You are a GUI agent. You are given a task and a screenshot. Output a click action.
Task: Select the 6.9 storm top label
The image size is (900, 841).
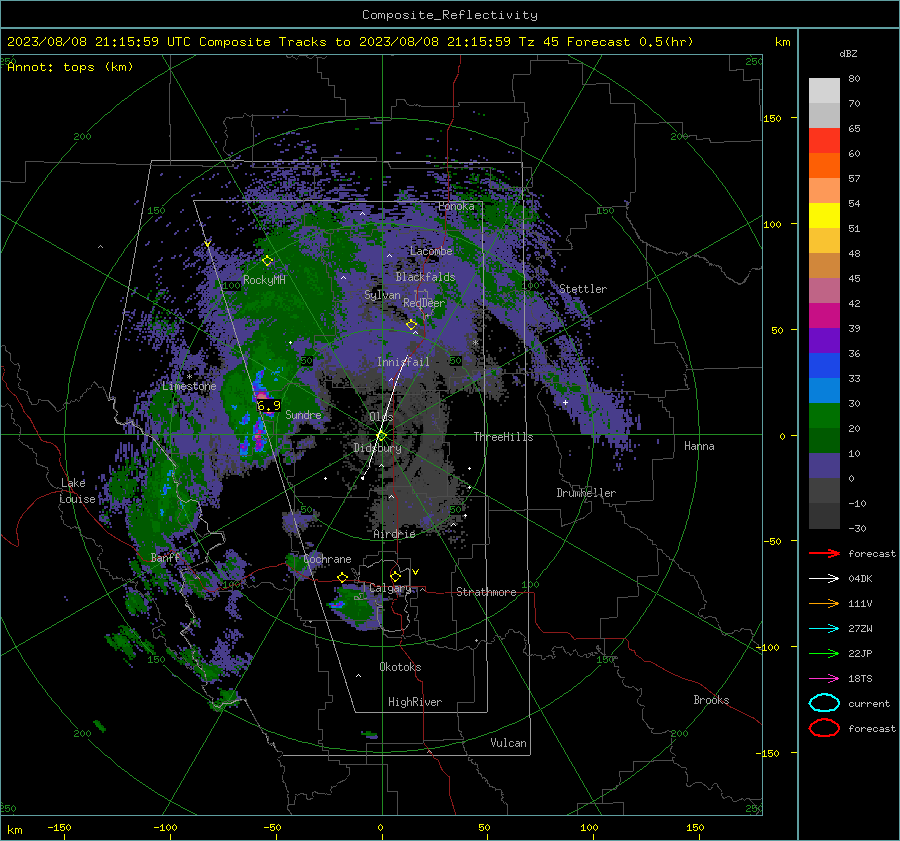coord(269,406)
